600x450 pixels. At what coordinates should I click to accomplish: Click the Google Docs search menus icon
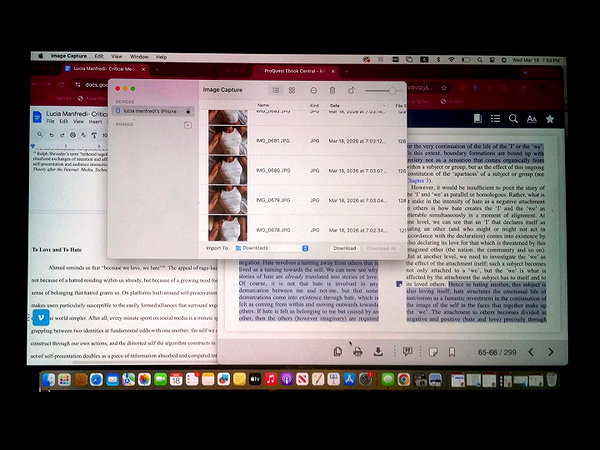[x=40, y=135]
